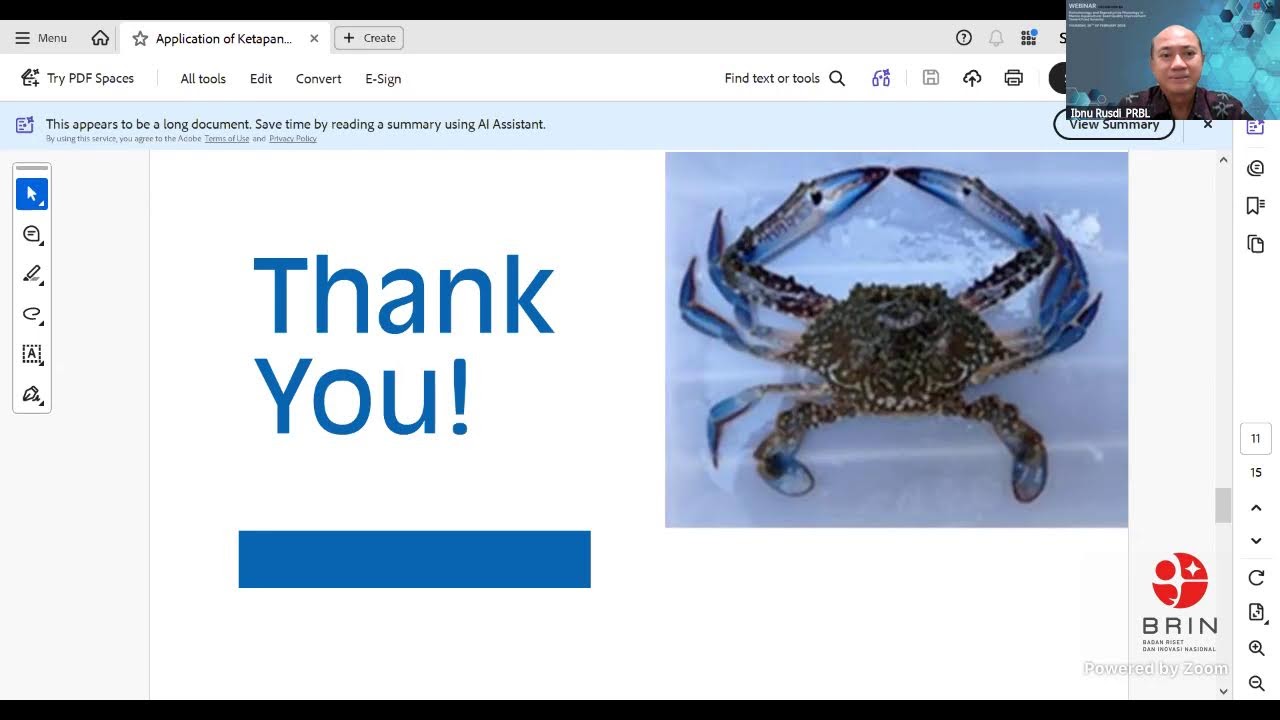Open the Help question mark icon
This screenshot has width=1280, height=720.
pos(964,38)
